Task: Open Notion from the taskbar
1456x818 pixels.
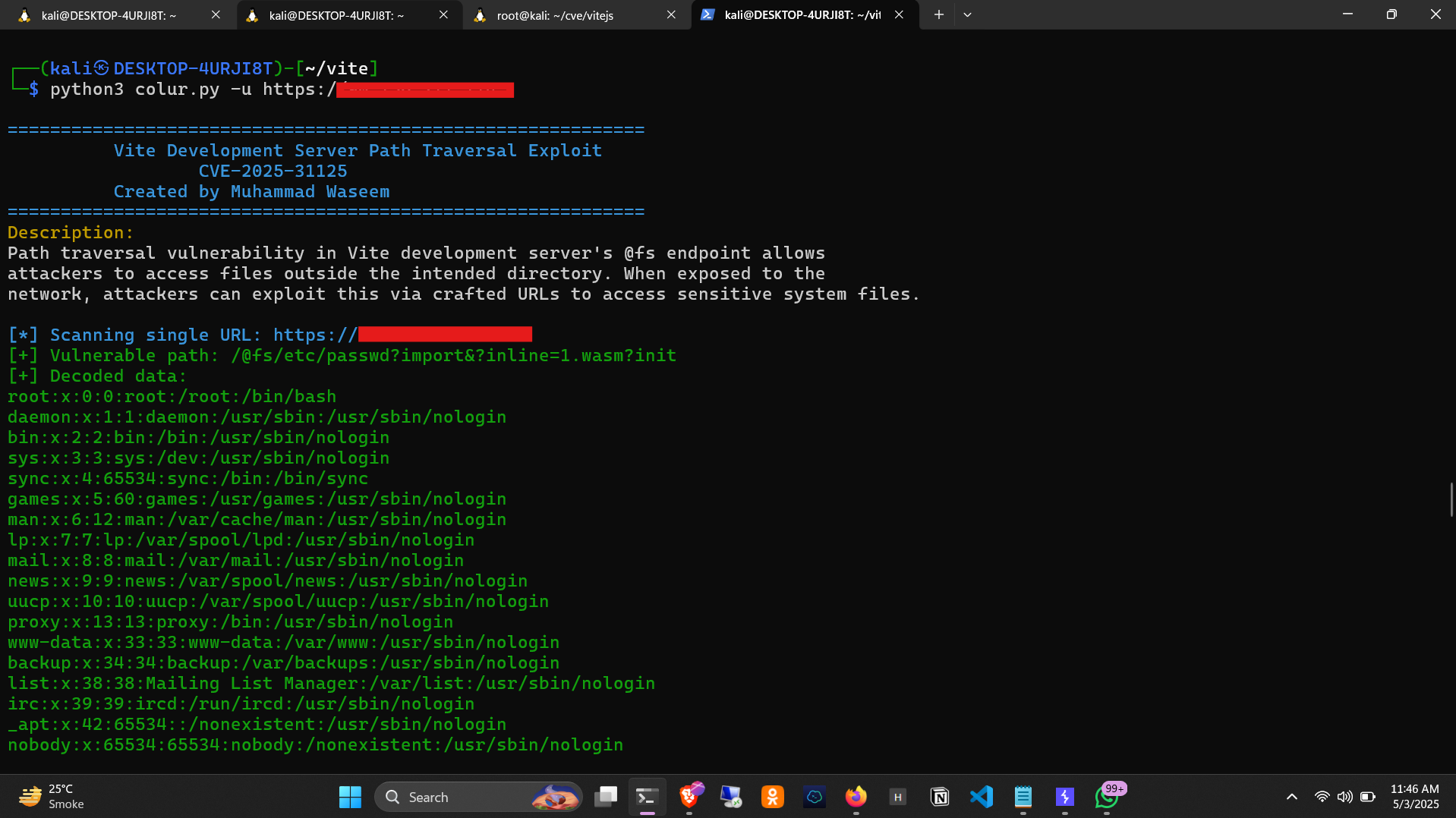Action: tap(940, 797)
